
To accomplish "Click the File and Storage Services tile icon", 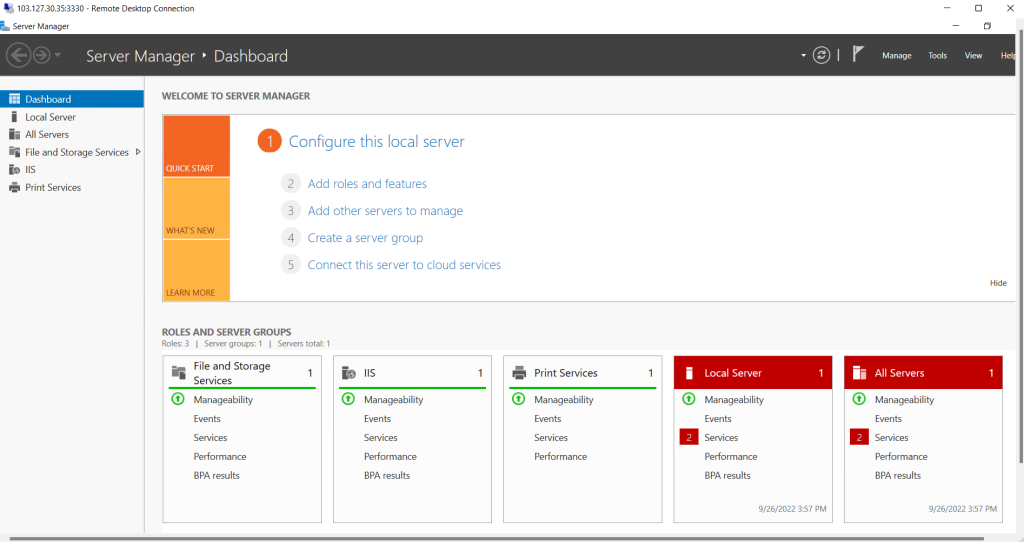I will (x=179, y=373).
